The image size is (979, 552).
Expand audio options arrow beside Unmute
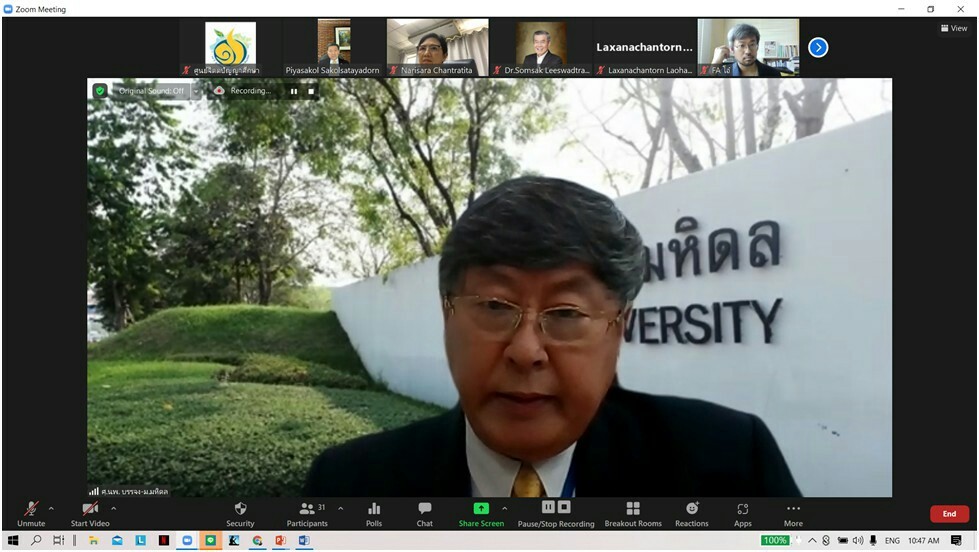52,508
